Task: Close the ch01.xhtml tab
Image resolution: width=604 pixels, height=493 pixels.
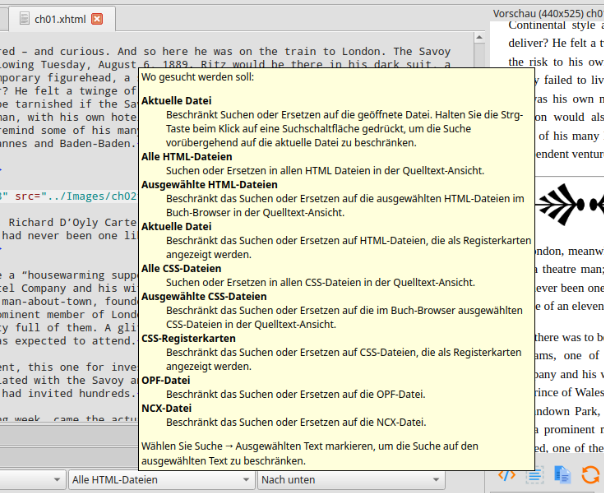Action: pos(96,19)
